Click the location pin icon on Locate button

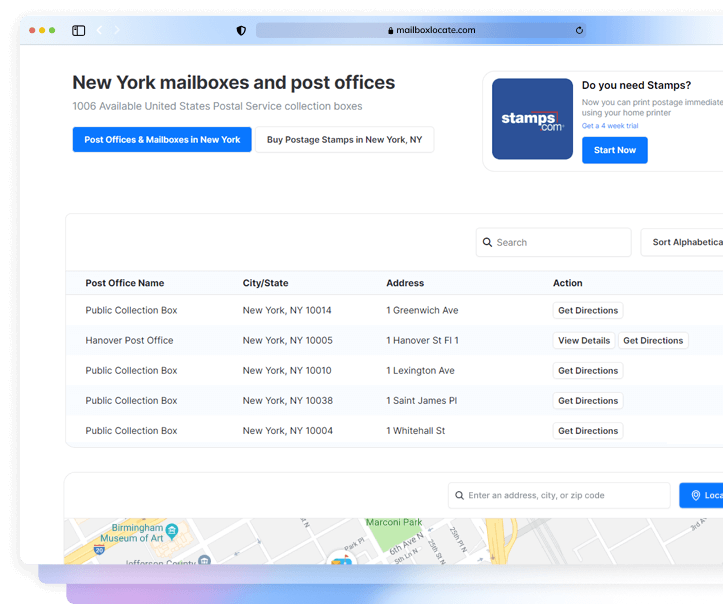(696, 495)
